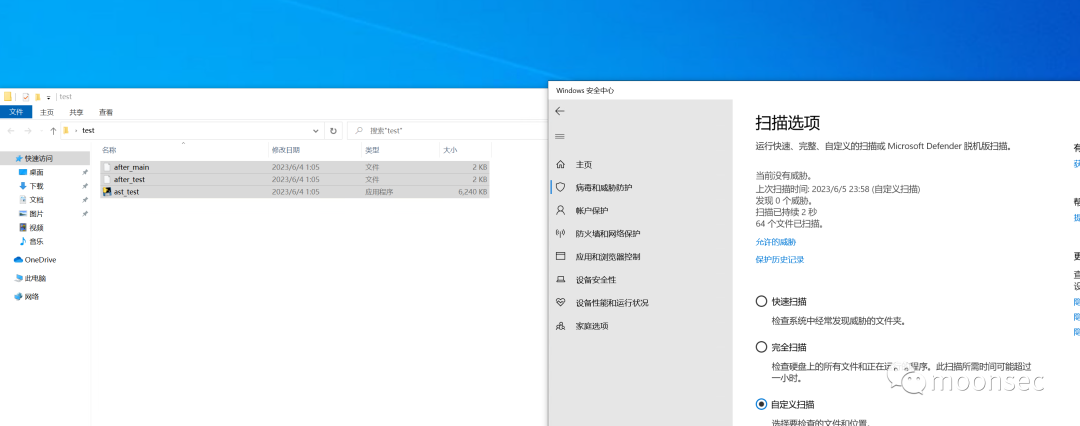Open 设备安全性 in Security sidebar
This screenshot has width=1080, height=426.
(596, 280)
